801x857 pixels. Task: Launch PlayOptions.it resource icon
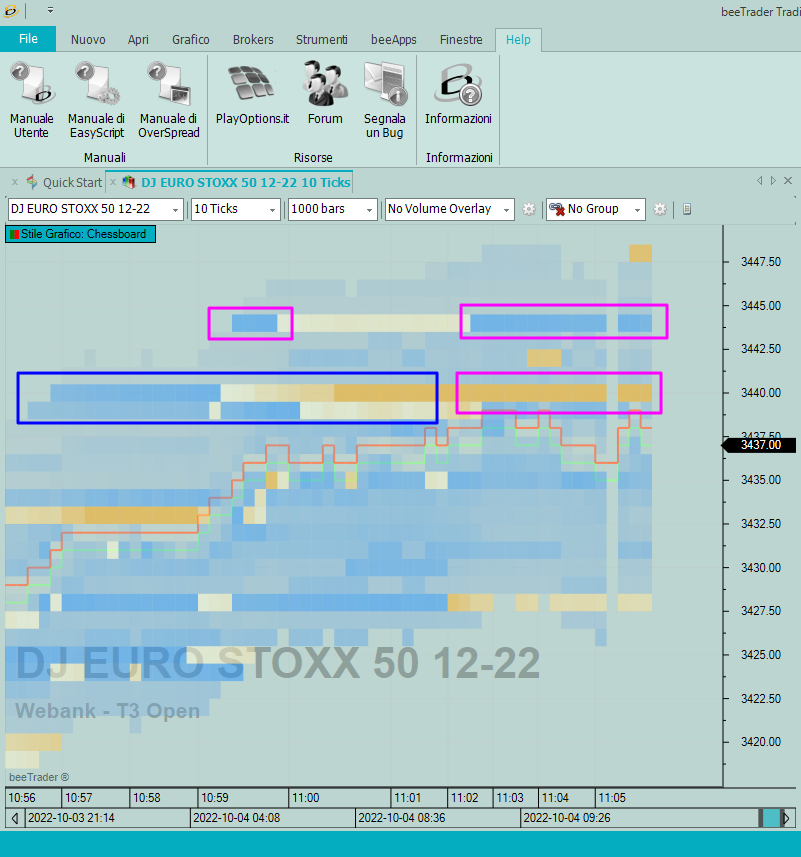[x=252, y=93]
